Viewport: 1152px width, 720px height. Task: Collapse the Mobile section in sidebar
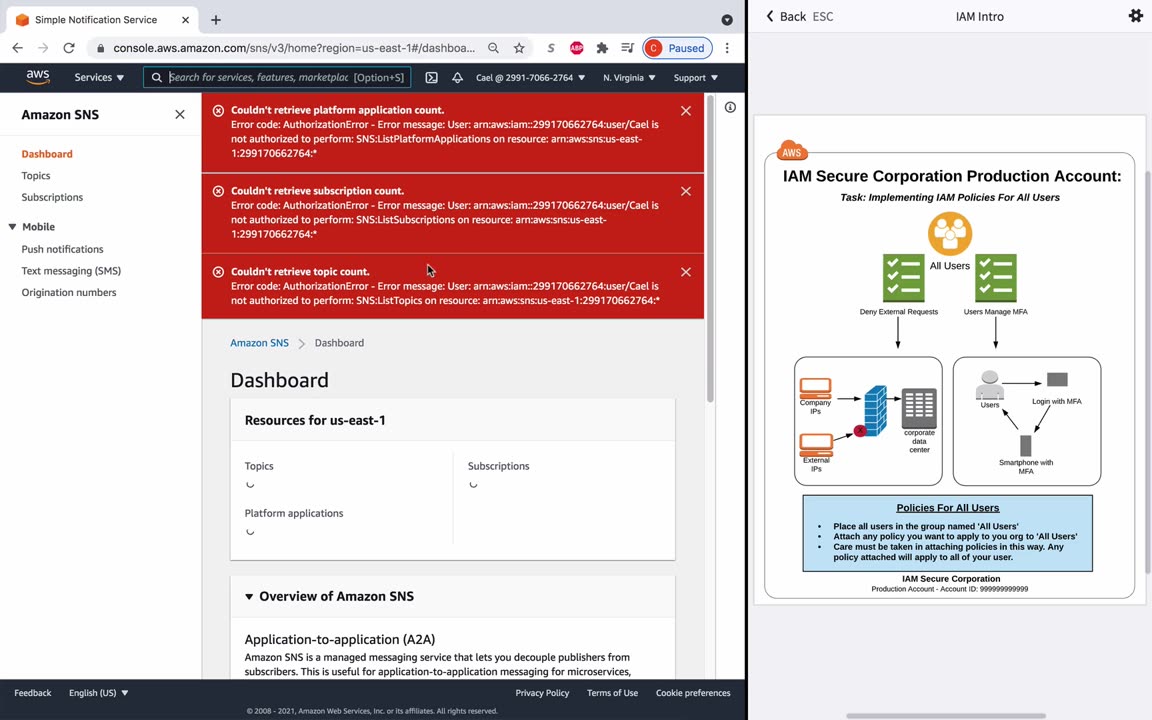pyautogui.click(x=12, y=227)
